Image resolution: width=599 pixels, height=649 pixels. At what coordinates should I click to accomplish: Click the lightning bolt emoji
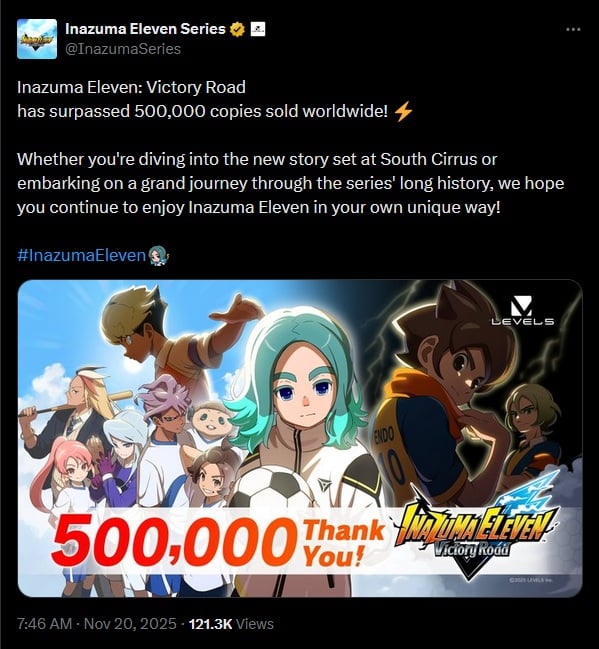pyautogui.click(x=403, y=112)
